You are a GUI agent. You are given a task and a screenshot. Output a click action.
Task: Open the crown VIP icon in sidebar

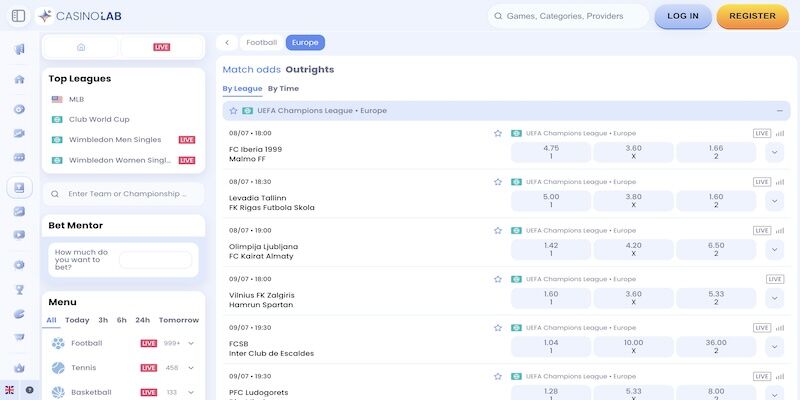tap(19, 368)
